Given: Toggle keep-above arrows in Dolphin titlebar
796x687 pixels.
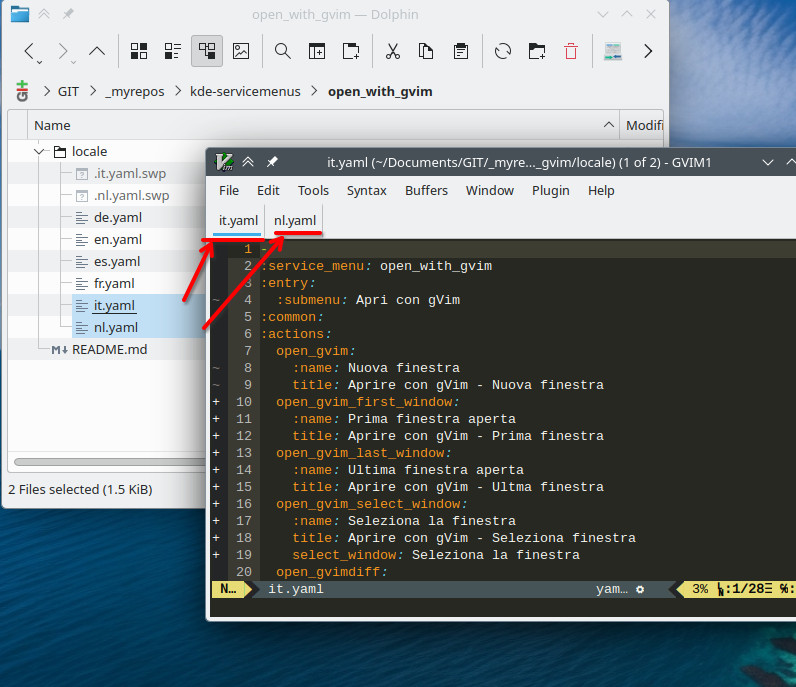Looking at the screenshot, I should [x=44, y=14].
